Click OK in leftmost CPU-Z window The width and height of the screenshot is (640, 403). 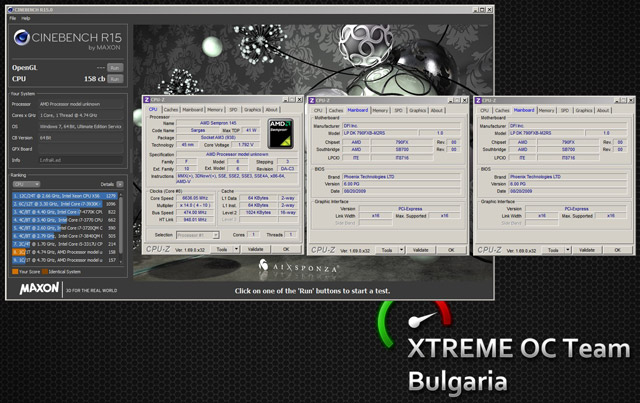tap(286, 249)
